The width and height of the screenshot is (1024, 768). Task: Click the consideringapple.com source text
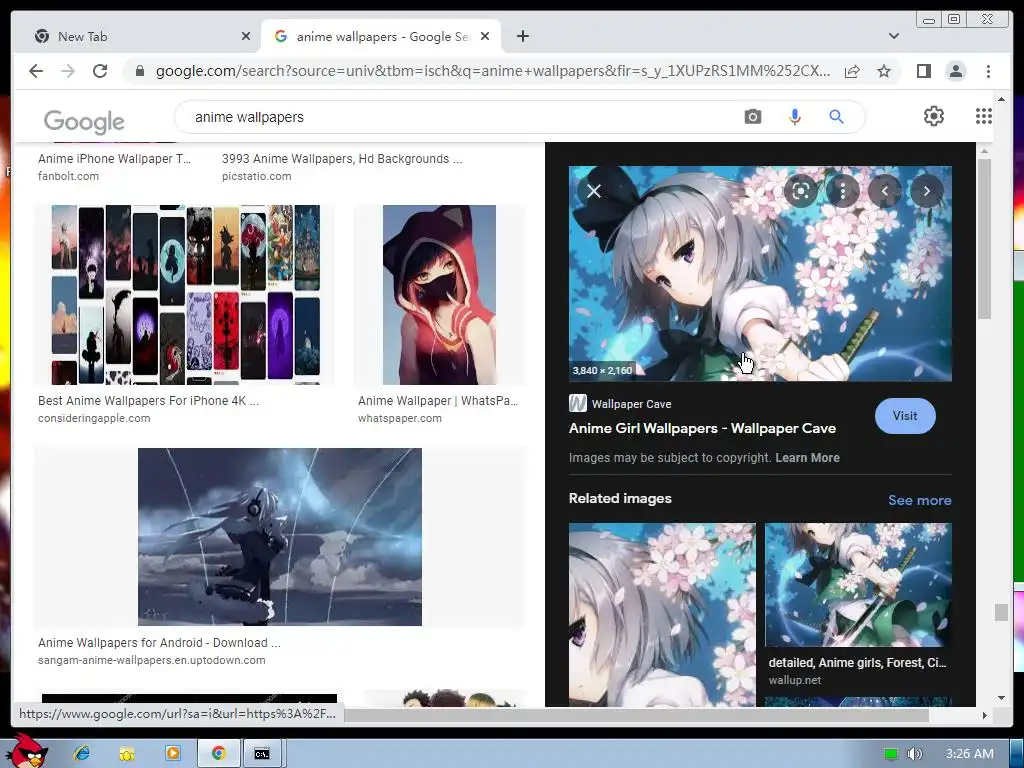[x=94, y=419]
